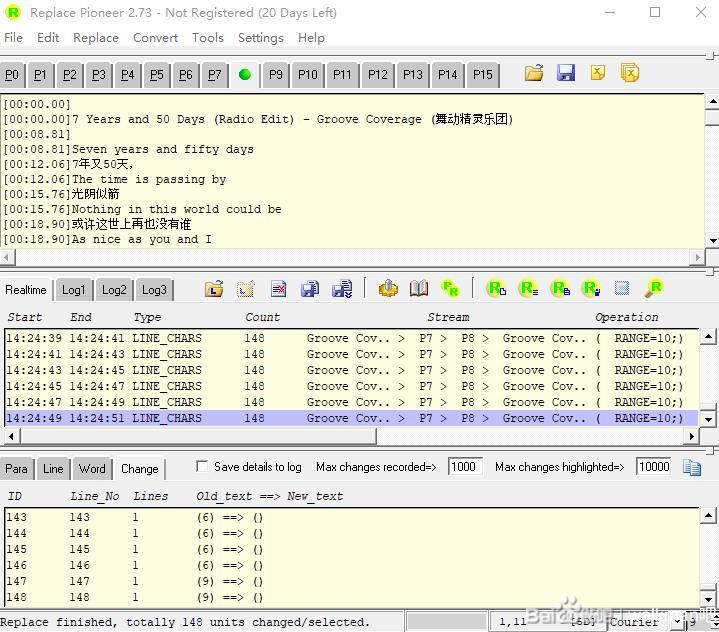Click the floppy with down-arrows save icon
719x632 pixels.
click(342, 289)
